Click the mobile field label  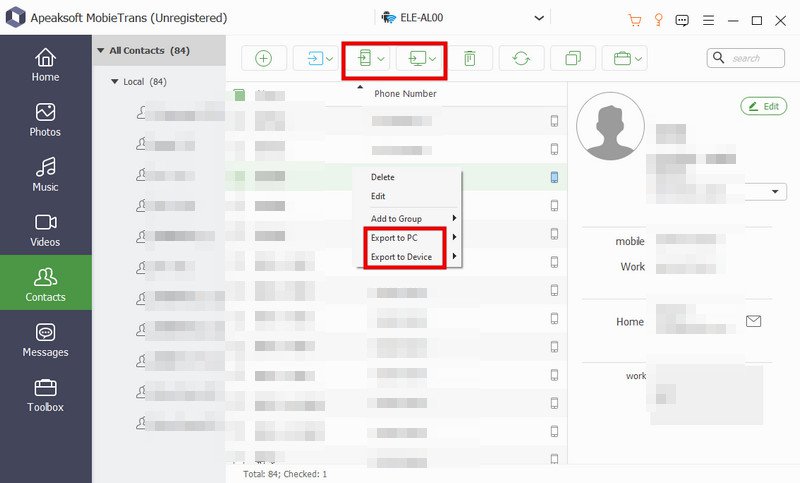630,241
